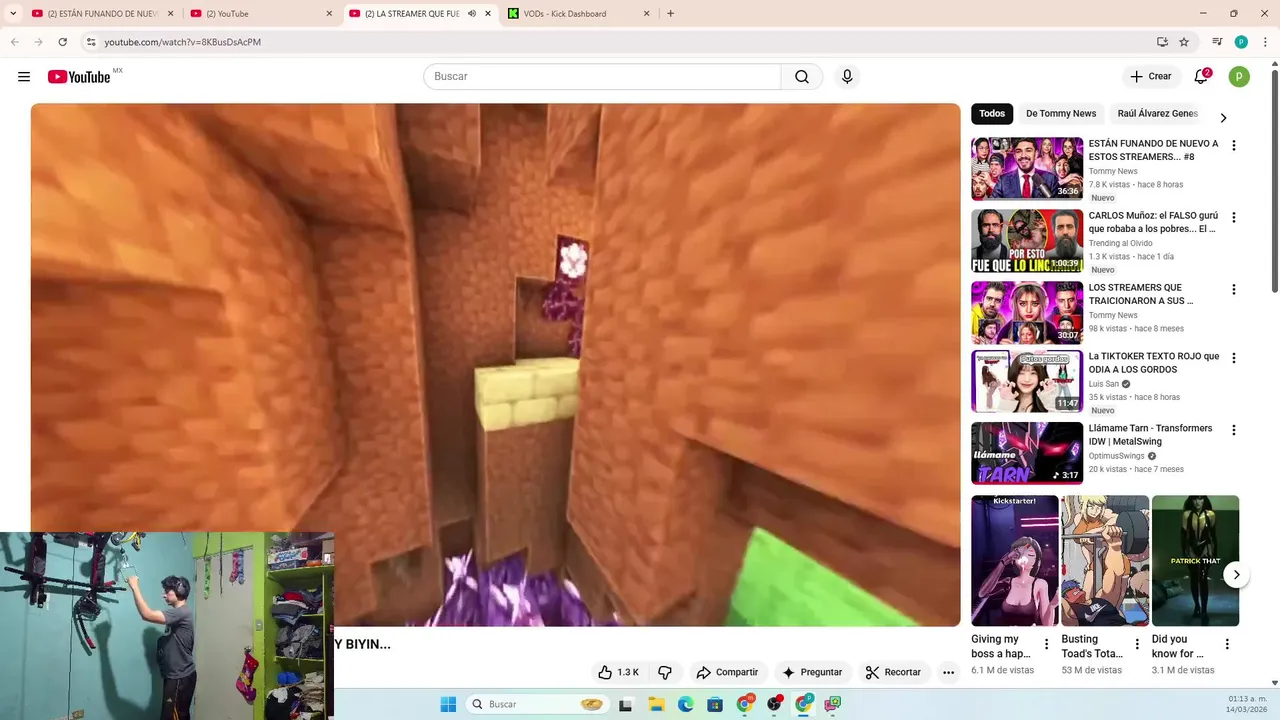Switch to the (2) YouTube tab
Screen dimensions: 1280x720
[x=261, y=14]
